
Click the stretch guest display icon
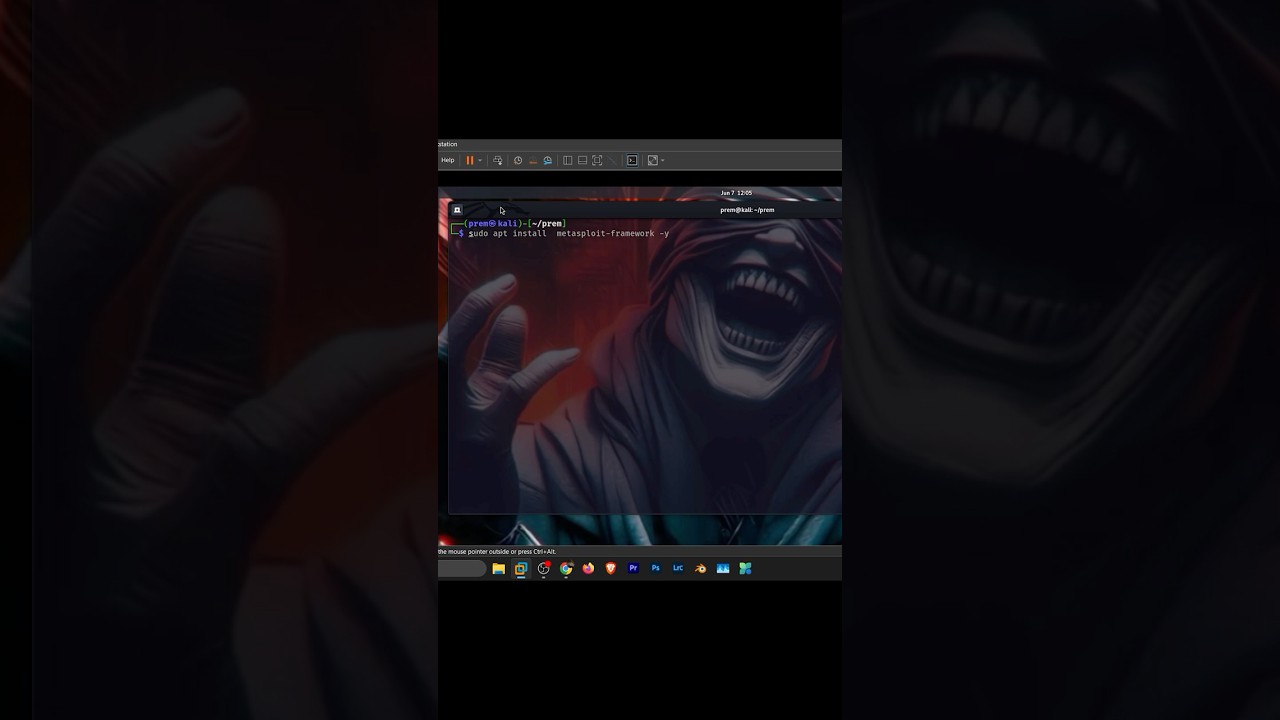pos(652,160)
